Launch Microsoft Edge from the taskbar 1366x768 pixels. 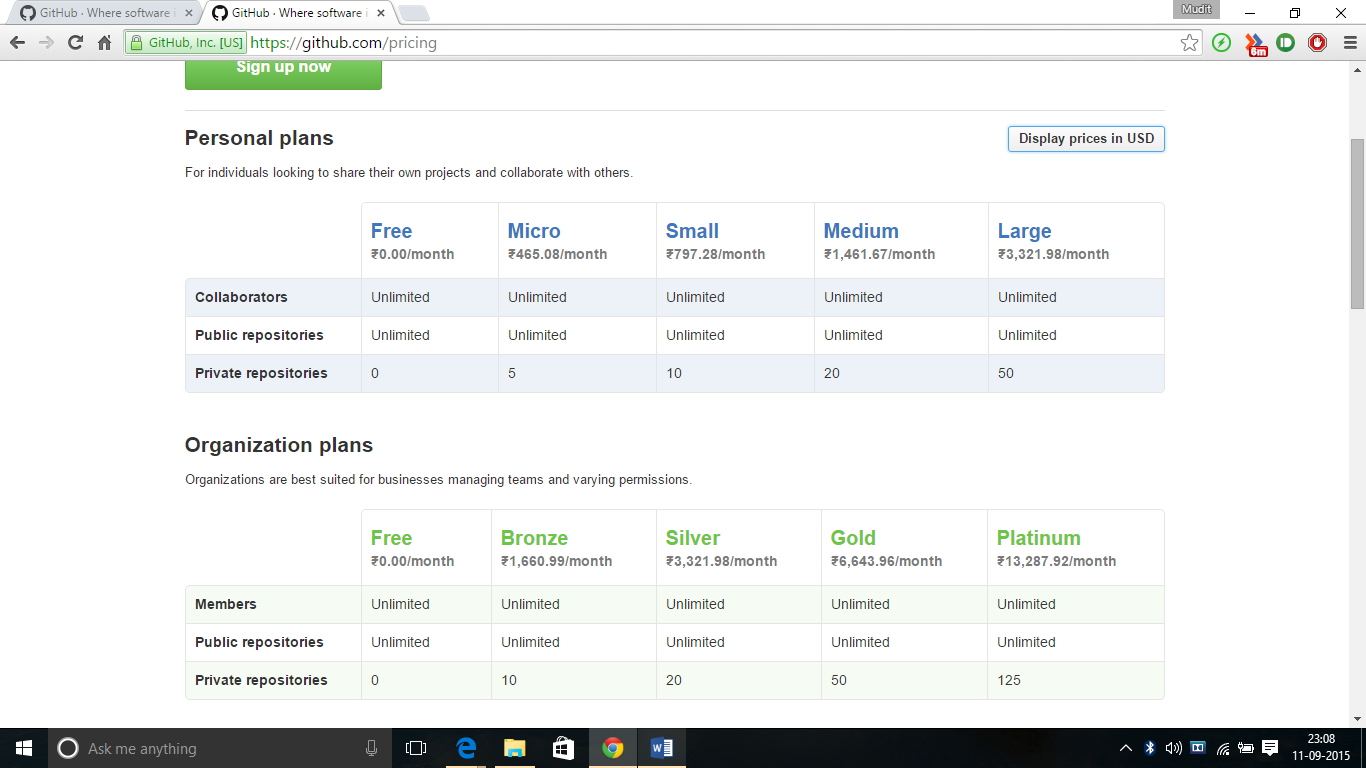tap(466, 748)
